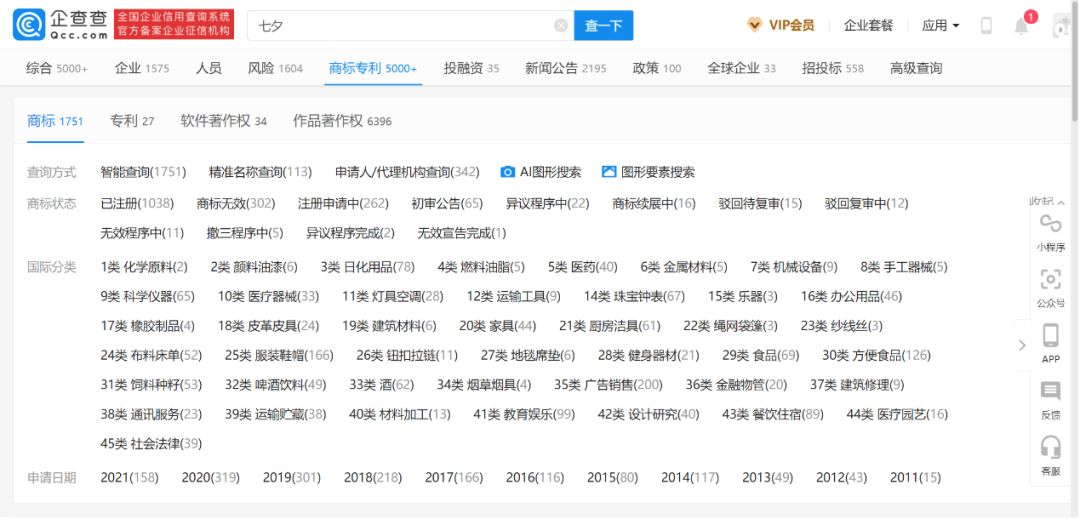Select the 作品著作权 sub-tab
The image size is (1080, 519).
342,121
